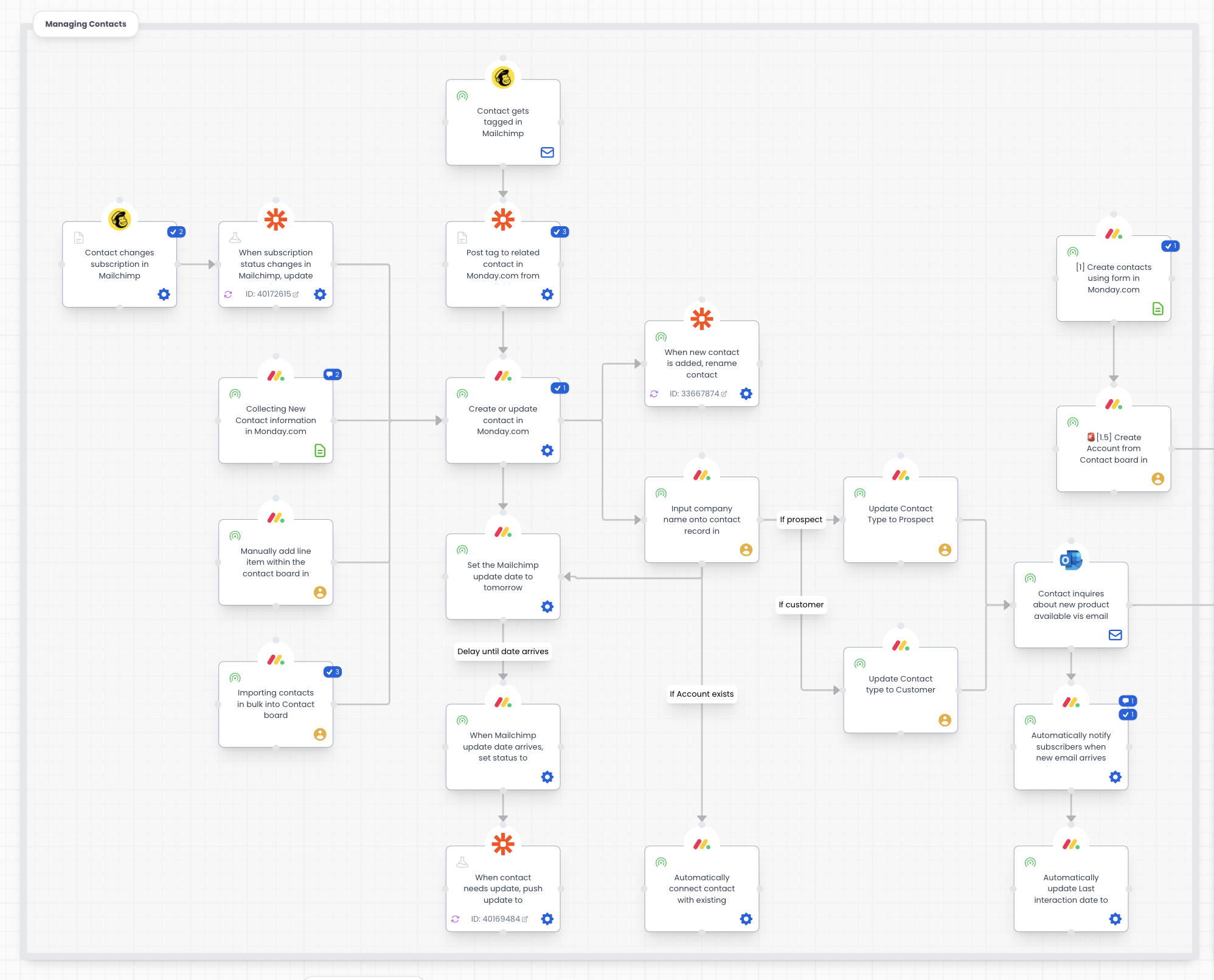
Task: Click the envelope icon on Contact gets tagged card
Action: pos(547,153)
